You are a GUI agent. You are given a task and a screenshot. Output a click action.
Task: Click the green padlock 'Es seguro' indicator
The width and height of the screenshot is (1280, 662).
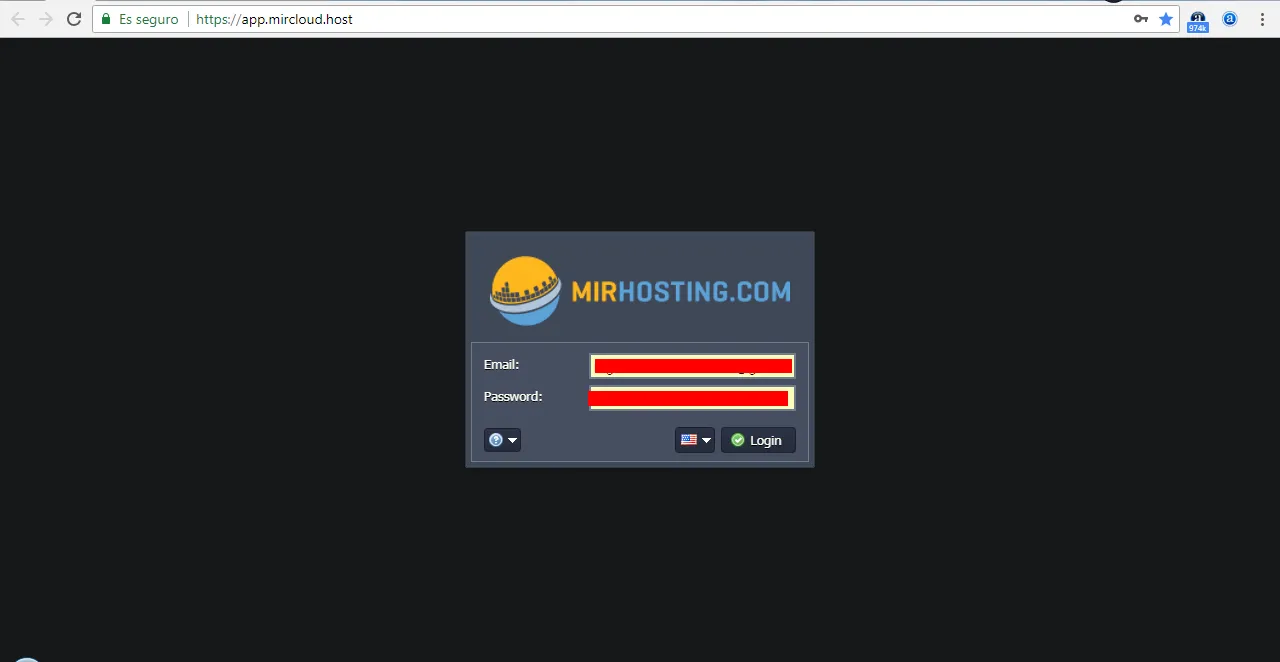(140, 19)
